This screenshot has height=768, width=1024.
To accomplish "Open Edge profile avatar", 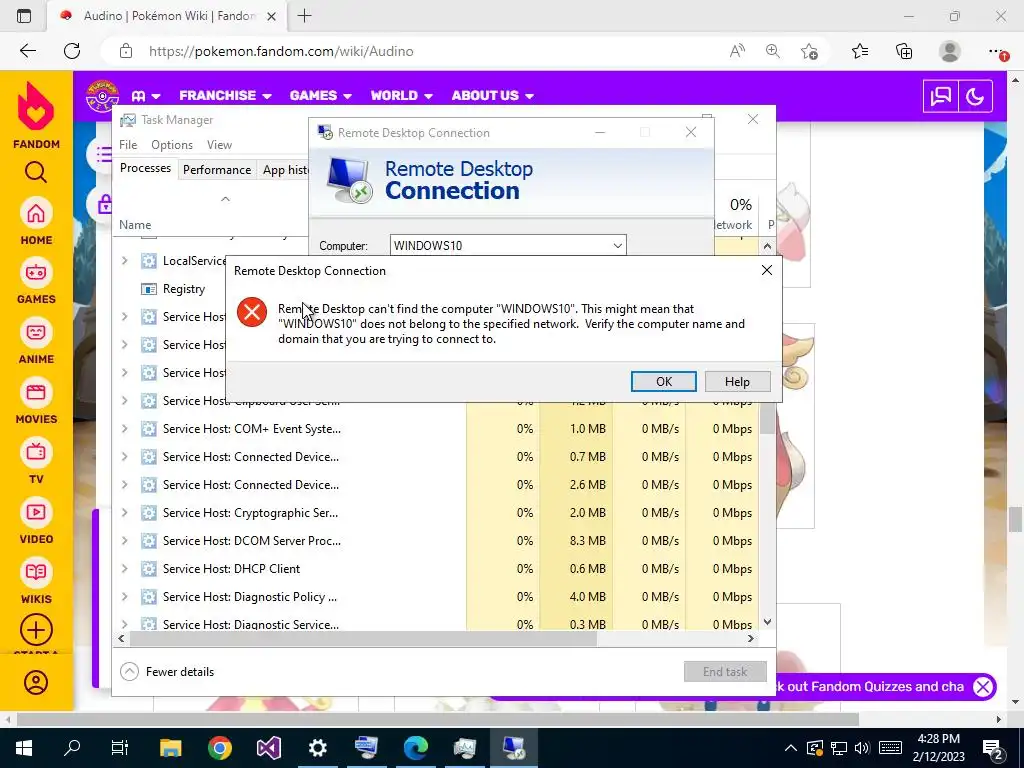I will pyautogui.click(x=950, y=51).
